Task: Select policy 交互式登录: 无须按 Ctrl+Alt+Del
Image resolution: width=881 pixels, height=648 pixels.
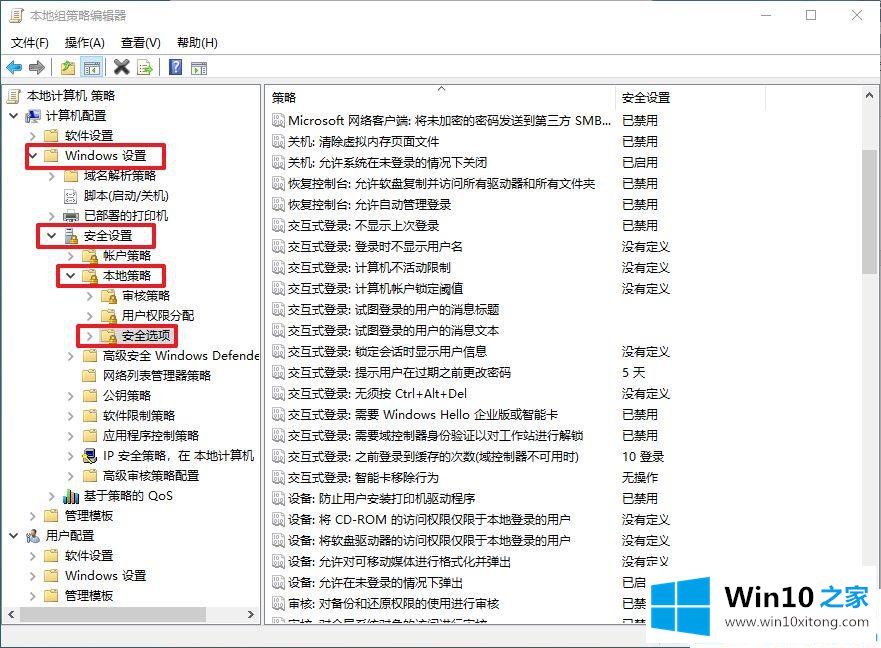Action: tap(377, 393)
